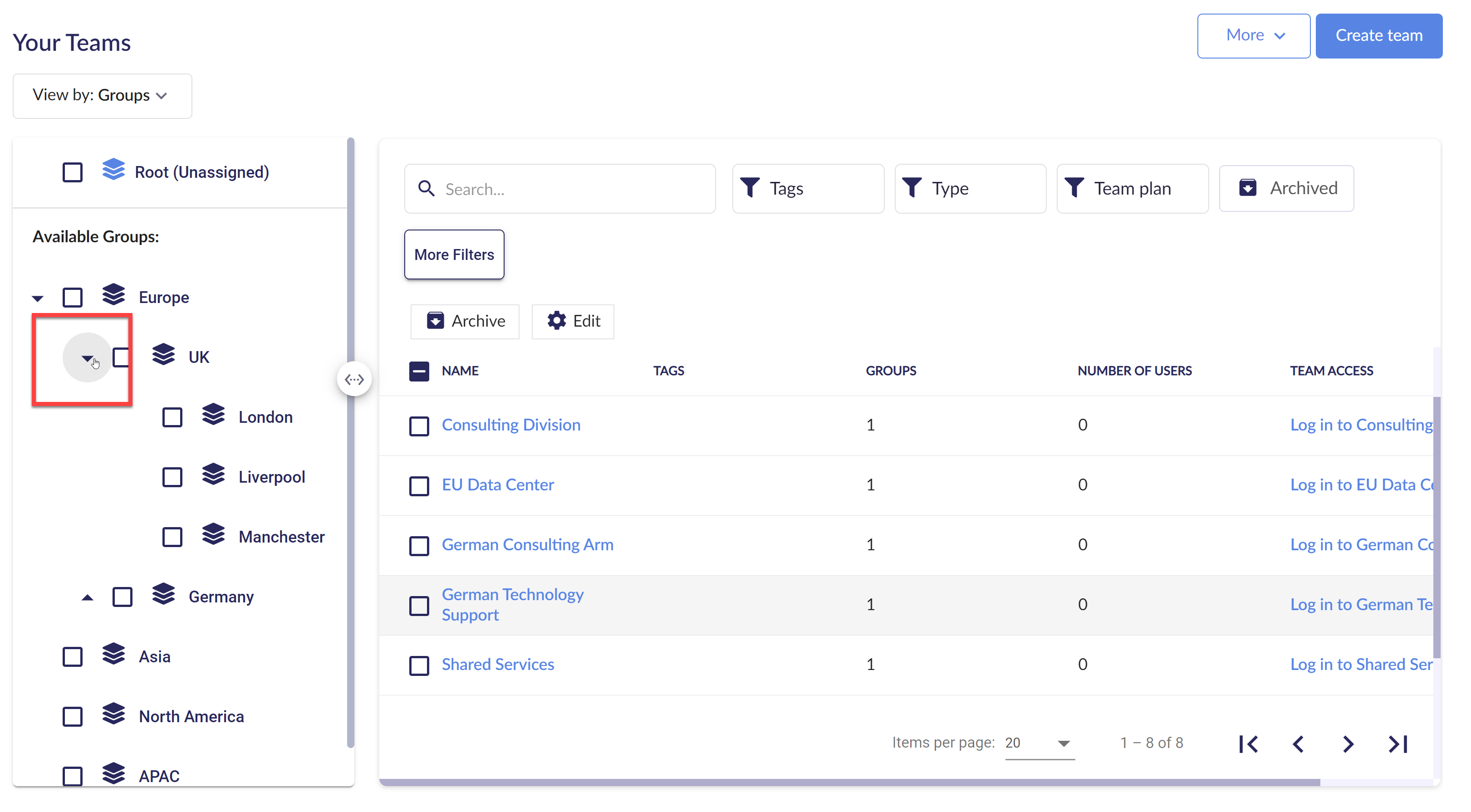This screenshot has height=812, width=1471.
Task: Select the Shared Services row checkbox
Action: pyautogui.click(x=419, y=666)
